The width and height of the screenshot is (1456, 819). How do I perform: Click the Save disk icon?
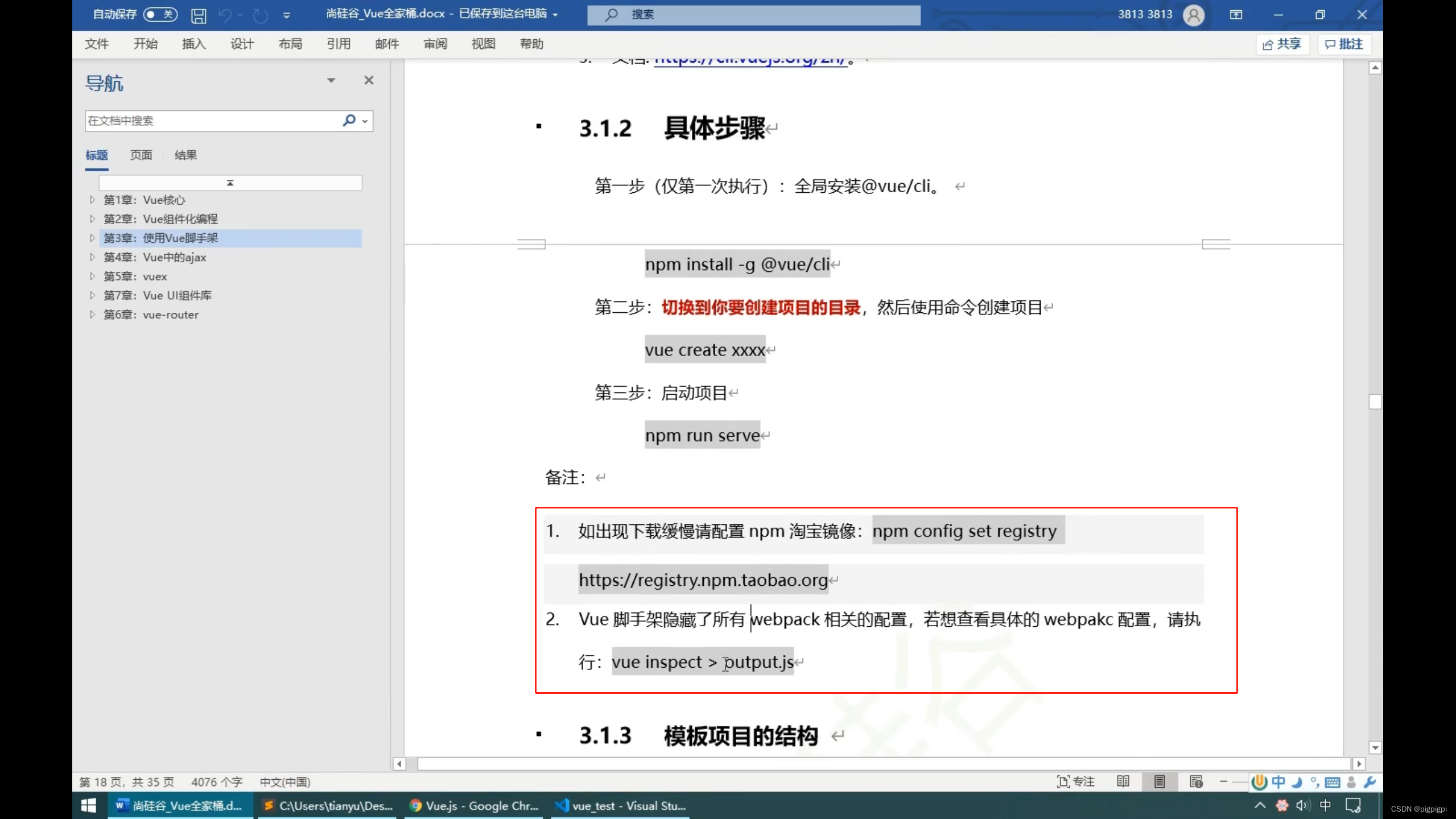click(x=199, y=15)
